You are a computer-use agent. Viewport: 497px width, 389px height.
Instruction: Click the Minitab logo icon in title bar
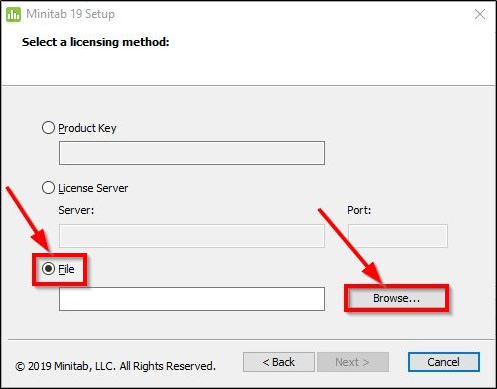[13, 14]
